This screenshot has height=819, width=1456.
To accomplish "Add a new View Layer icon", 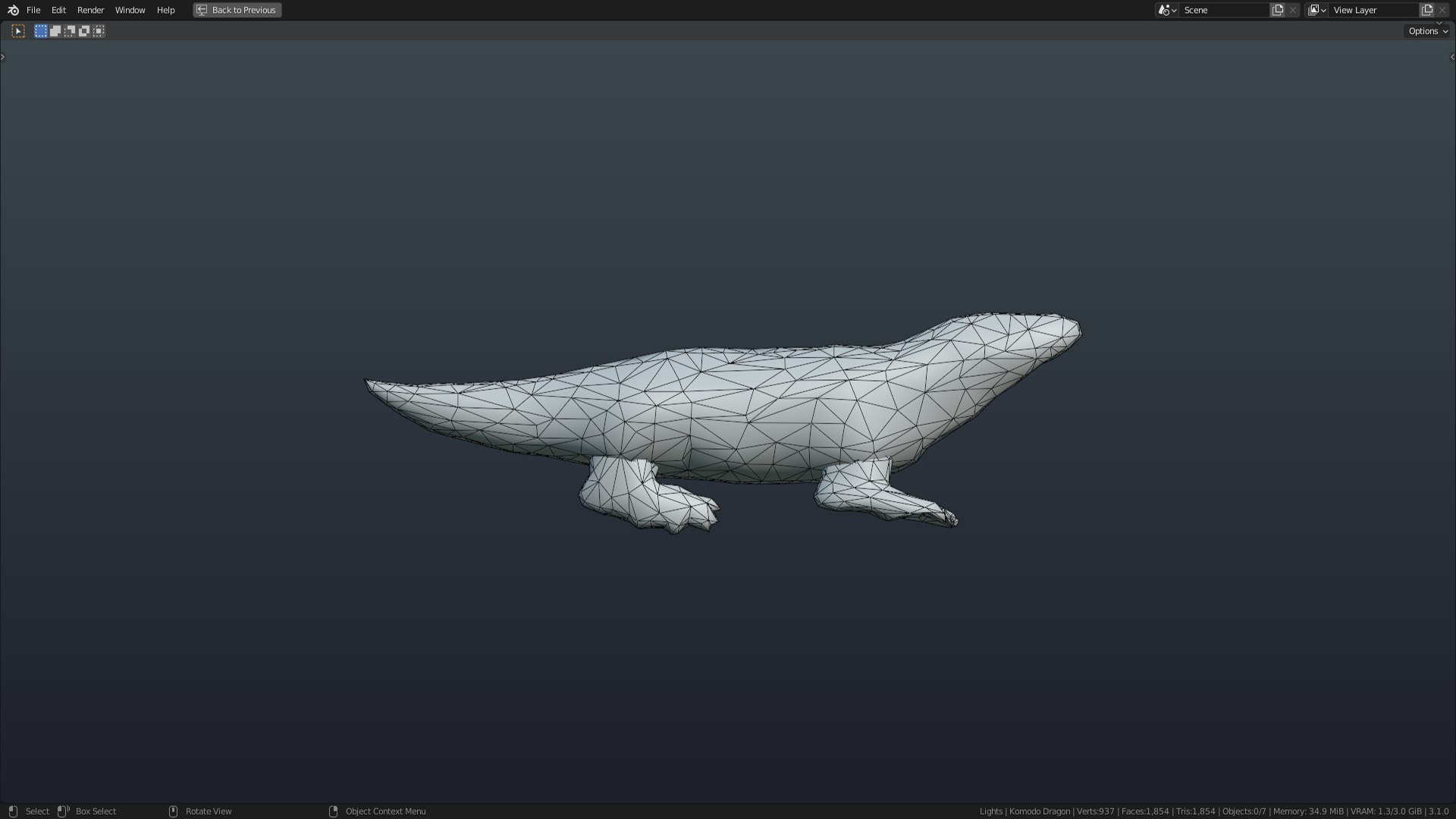I will 1427,10.
